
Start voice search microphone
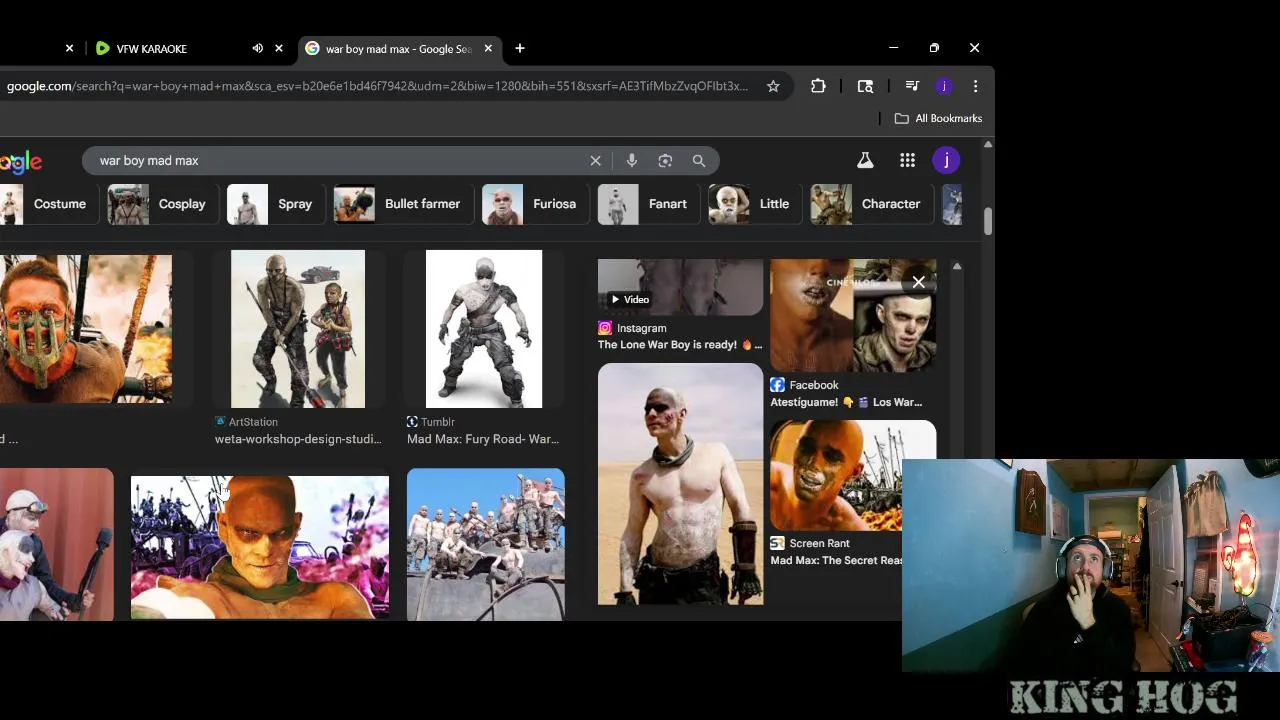[631, 161]
